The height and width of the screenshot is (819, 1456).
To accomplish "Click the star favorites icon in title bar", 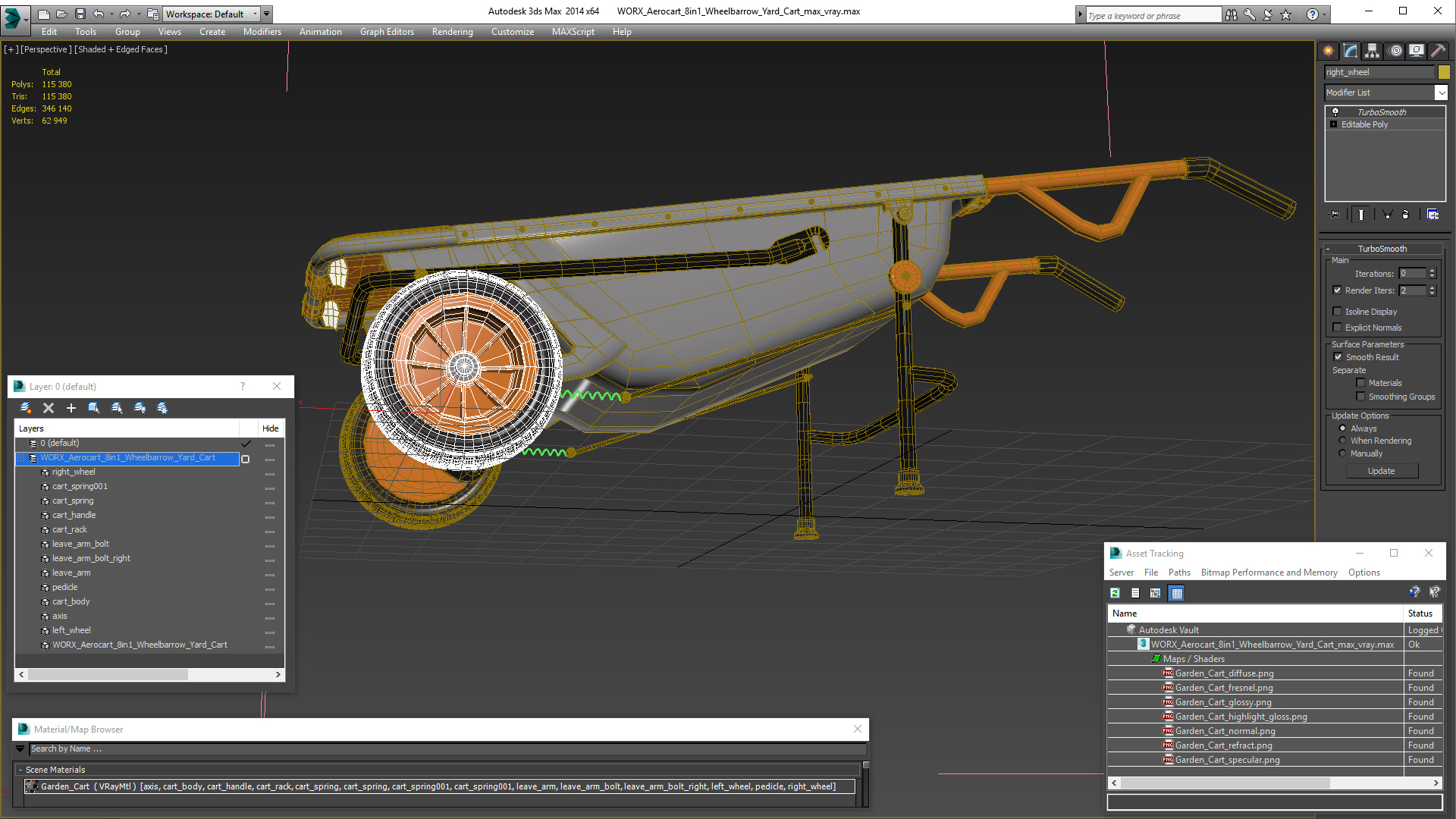I will (1286, 14).
